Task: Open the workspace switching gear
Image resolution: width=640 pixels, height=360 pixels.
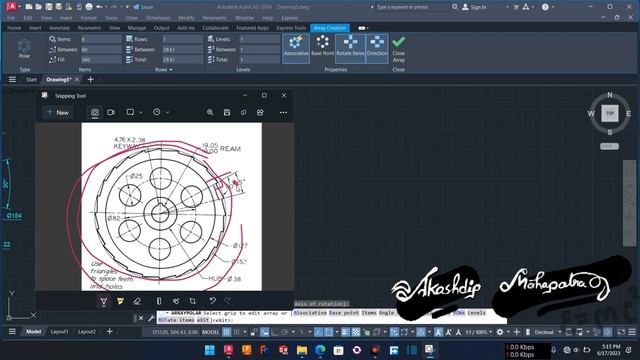Action: click(x=500, y=332)
